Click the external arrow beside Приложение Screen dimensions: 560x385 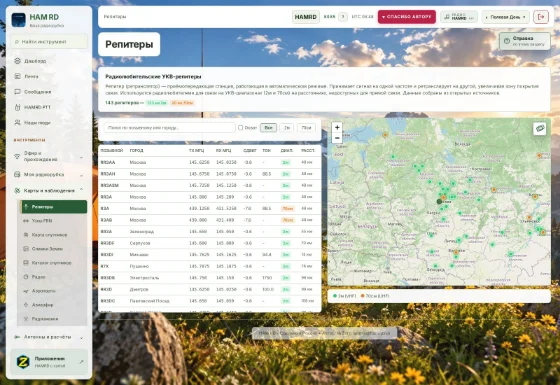pos(81,362)
